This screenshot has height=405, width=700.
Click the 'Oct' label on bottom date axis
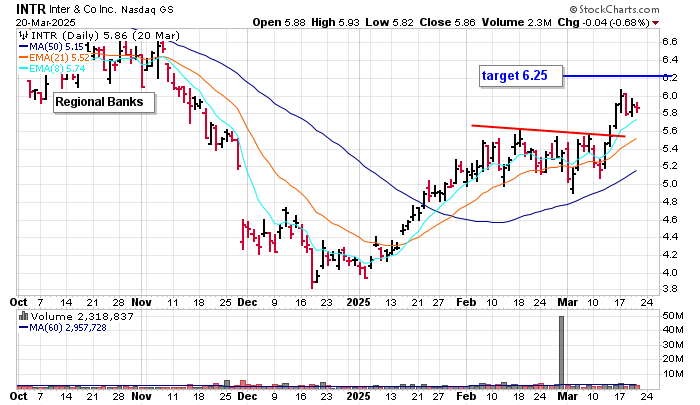pos(18,397)
